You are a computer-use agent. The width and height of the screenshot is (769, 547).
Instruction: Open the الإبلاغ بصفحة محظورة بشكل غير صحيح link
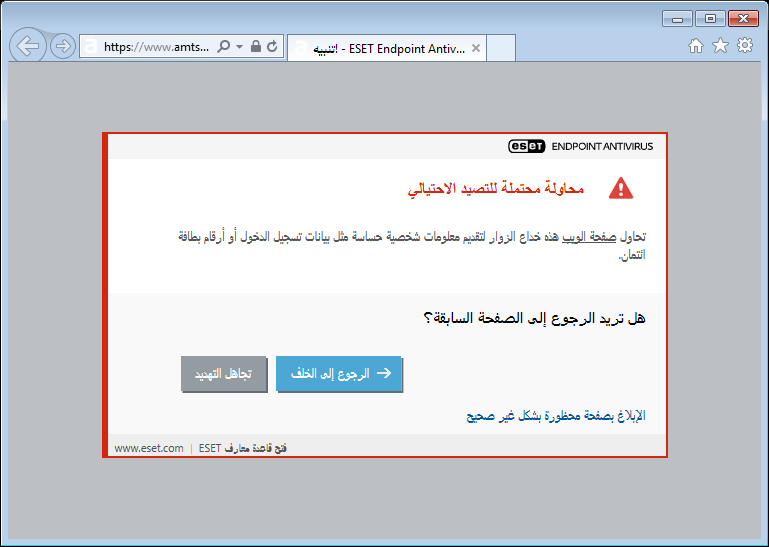(556, 415)
